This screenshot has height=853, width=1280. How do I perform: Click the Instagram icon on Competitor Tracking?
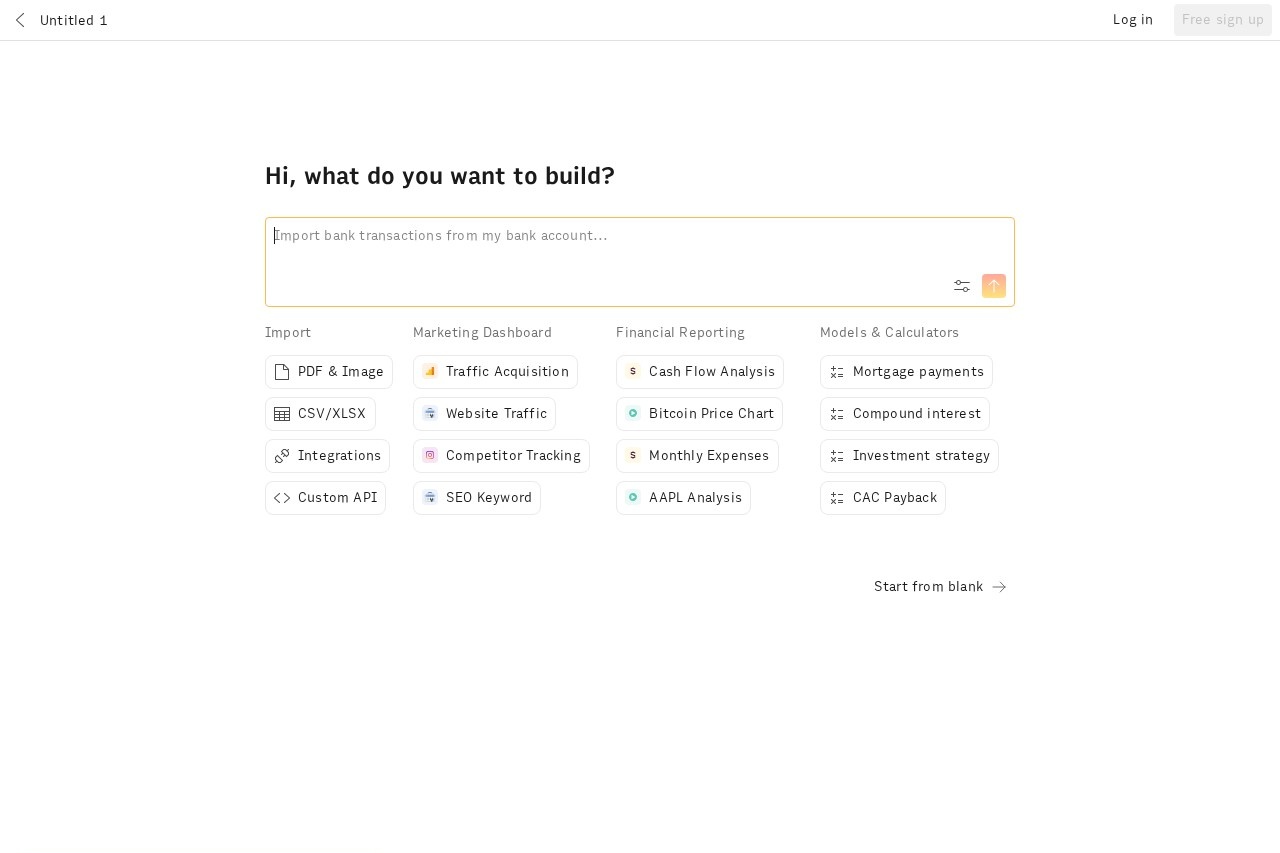(430, 455)
